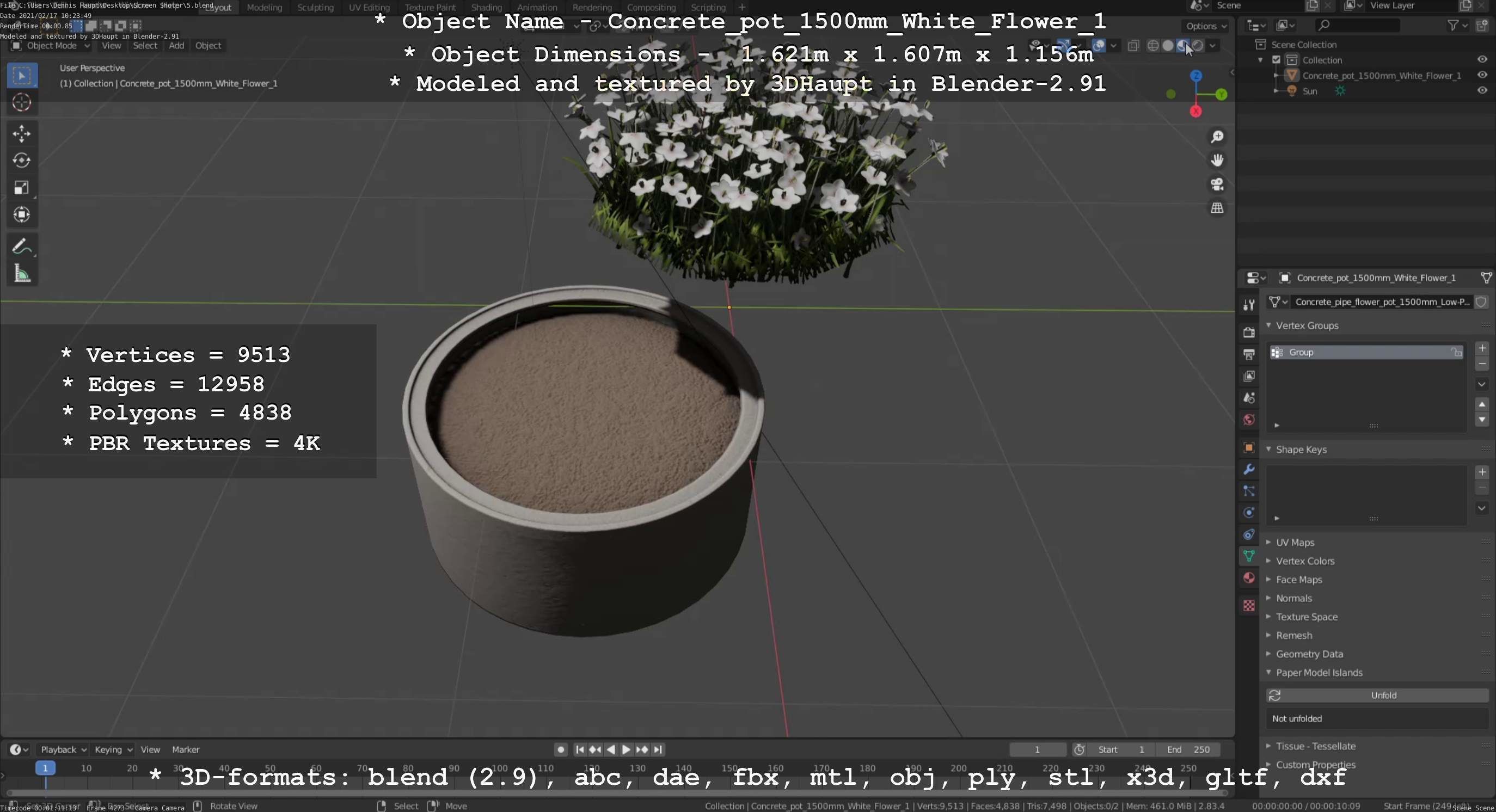Viewport: 1496px width, 812px height.
Task: Activate the Measure ruler tool
Action: pos(22,273)
